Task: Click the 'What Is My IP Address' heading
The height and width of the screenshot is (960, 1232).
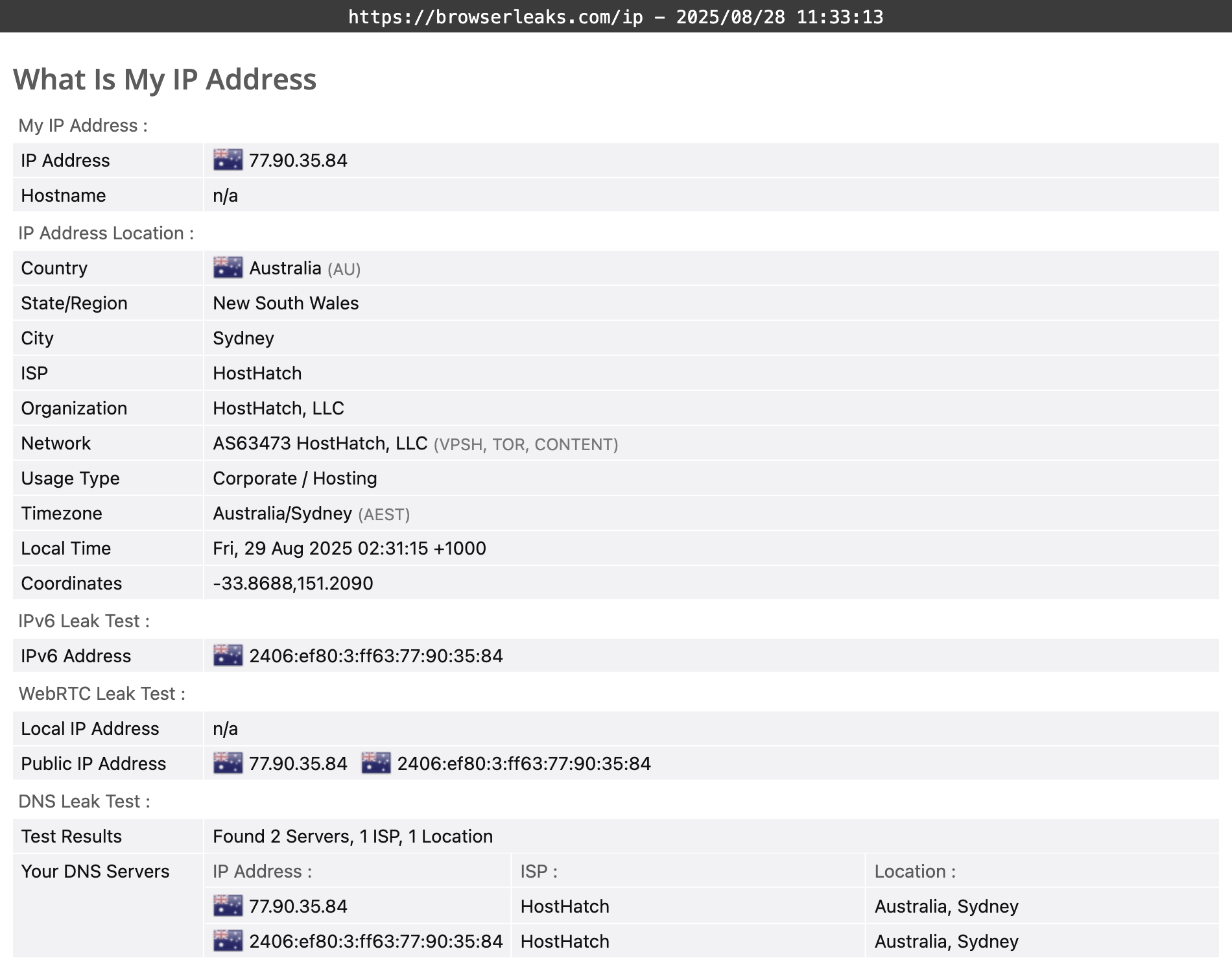Action: 165,80
